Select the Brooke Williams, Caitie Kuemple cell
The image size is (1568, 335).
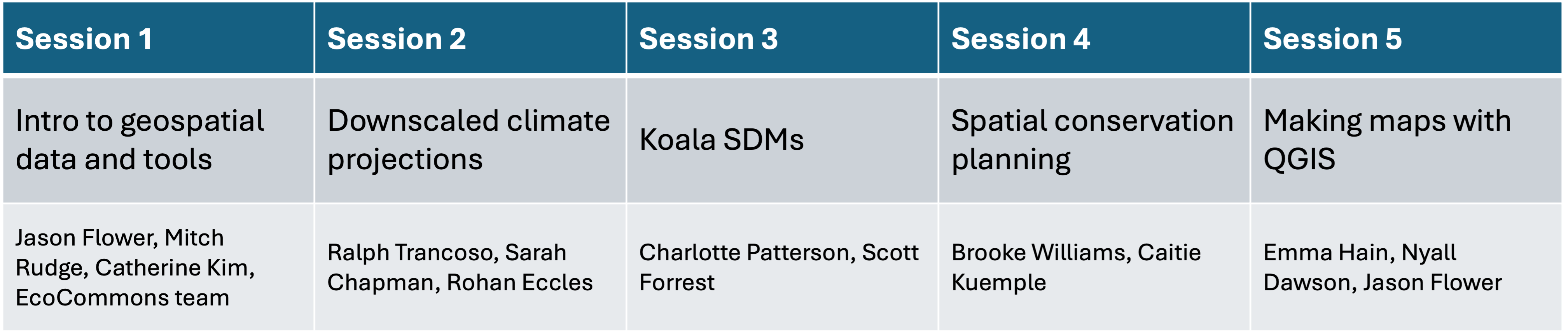click(x=1094, y=267)
